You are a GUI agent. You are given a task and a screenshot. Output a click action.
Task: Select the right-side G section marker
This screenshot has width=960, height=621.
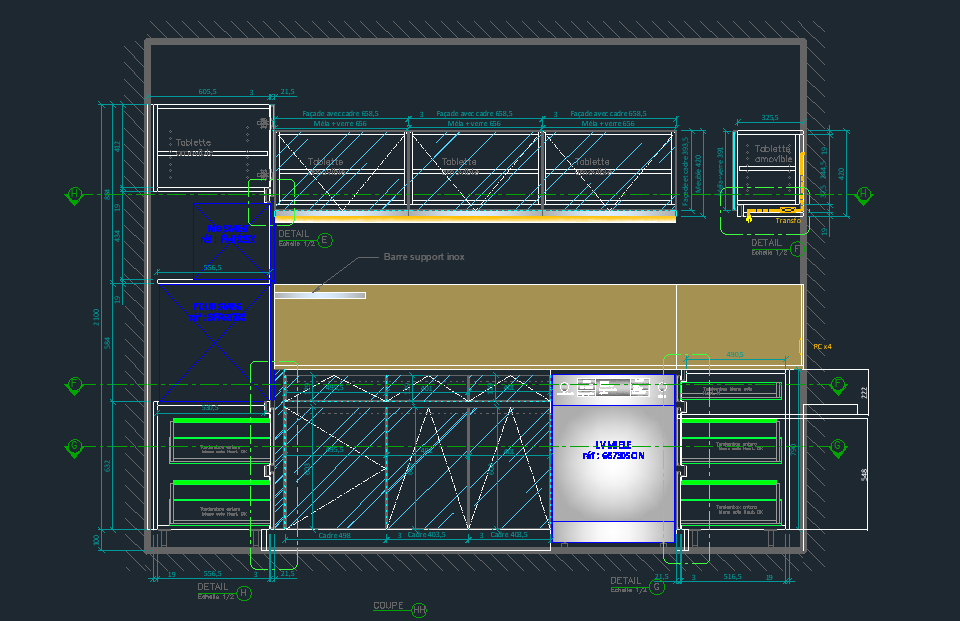837,446
